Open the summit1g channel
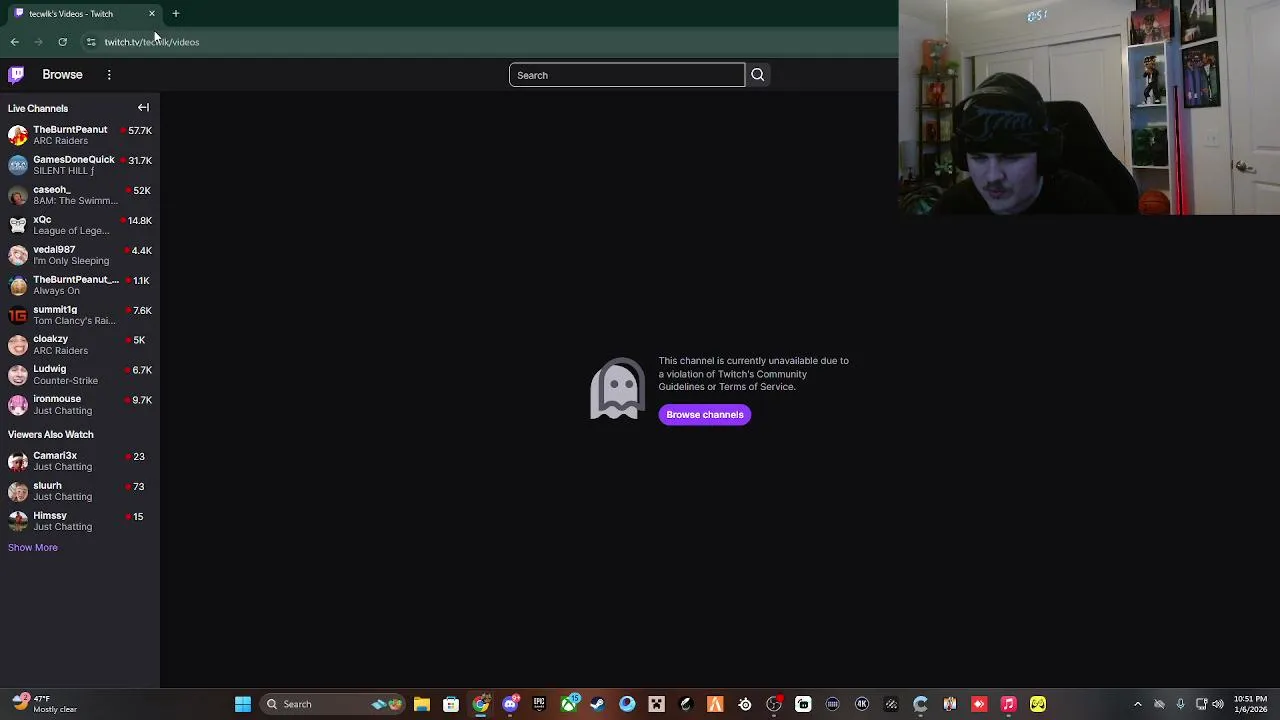 80,315
